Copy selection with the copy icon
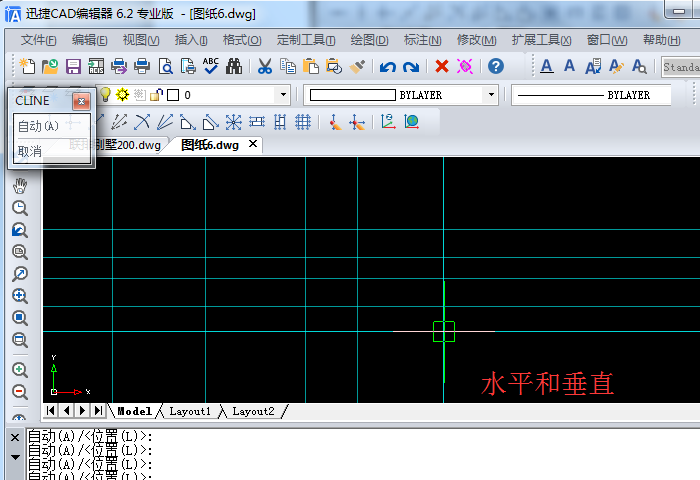The width and height of the screenshot is (700, 480). coord(288,67)
